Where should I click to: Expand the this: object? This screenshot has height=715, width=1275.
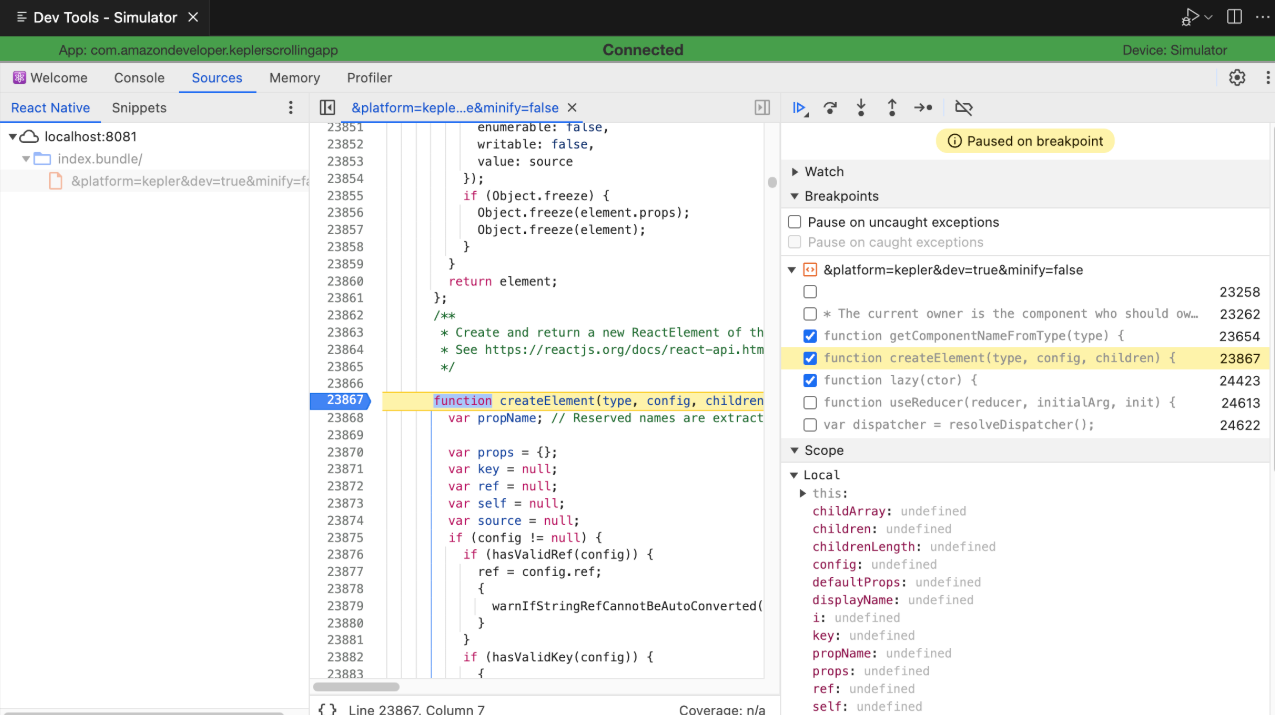coord(803,494)
